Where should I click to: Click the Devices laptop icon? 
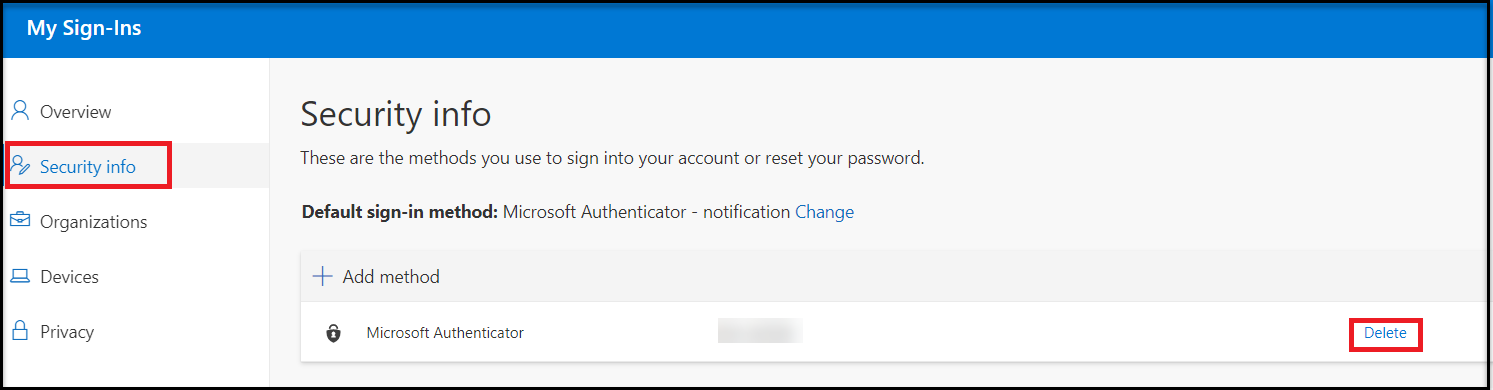[20, 276]
